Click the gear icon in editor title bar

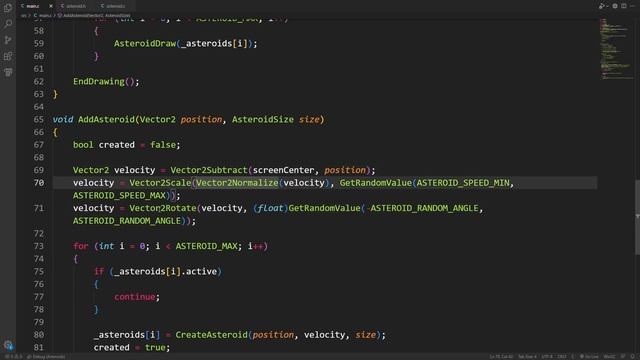click(x=615, y=6)
